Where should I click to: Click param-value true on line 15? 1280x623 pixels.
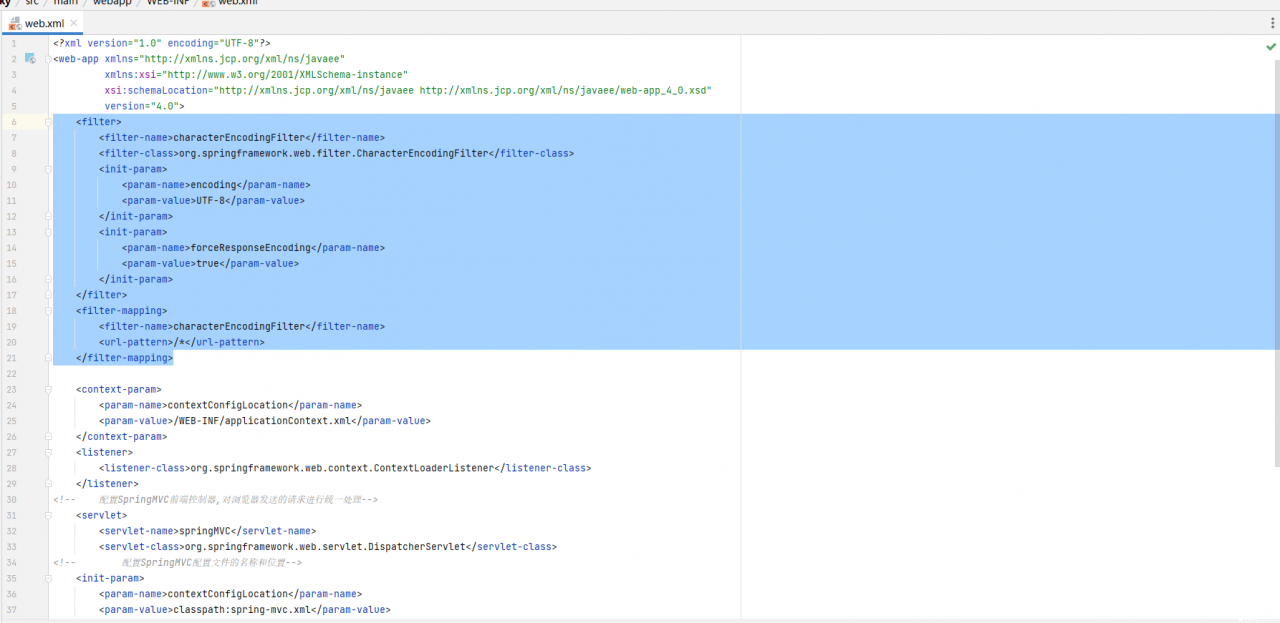pos(210,263)
